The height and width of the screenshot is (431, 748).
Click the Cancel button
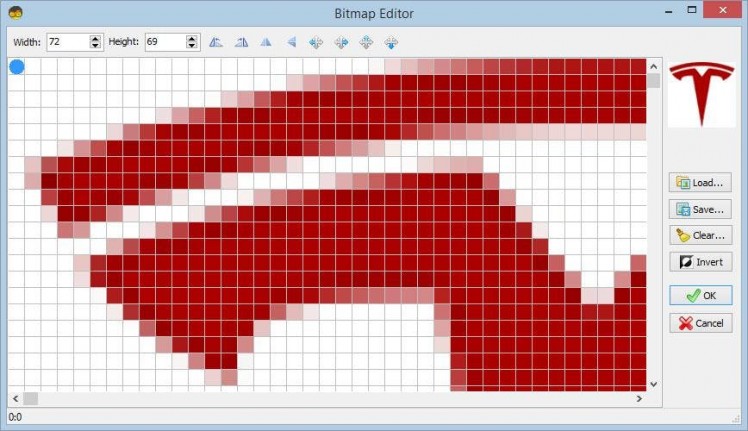700,323
